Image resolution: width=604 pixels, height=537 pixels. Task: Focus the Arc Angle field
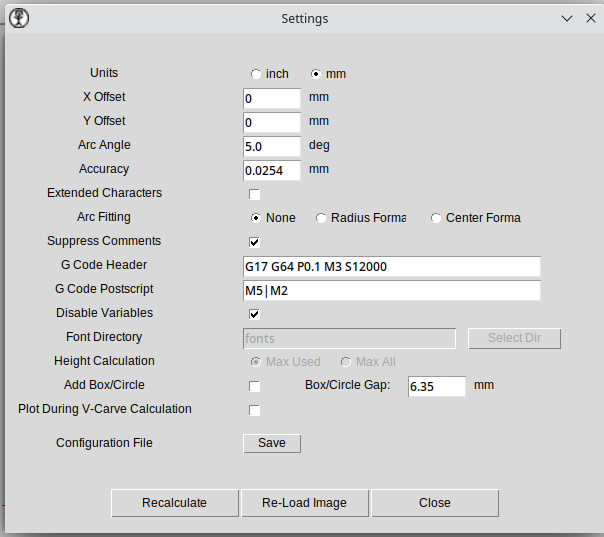click(271, 146)
